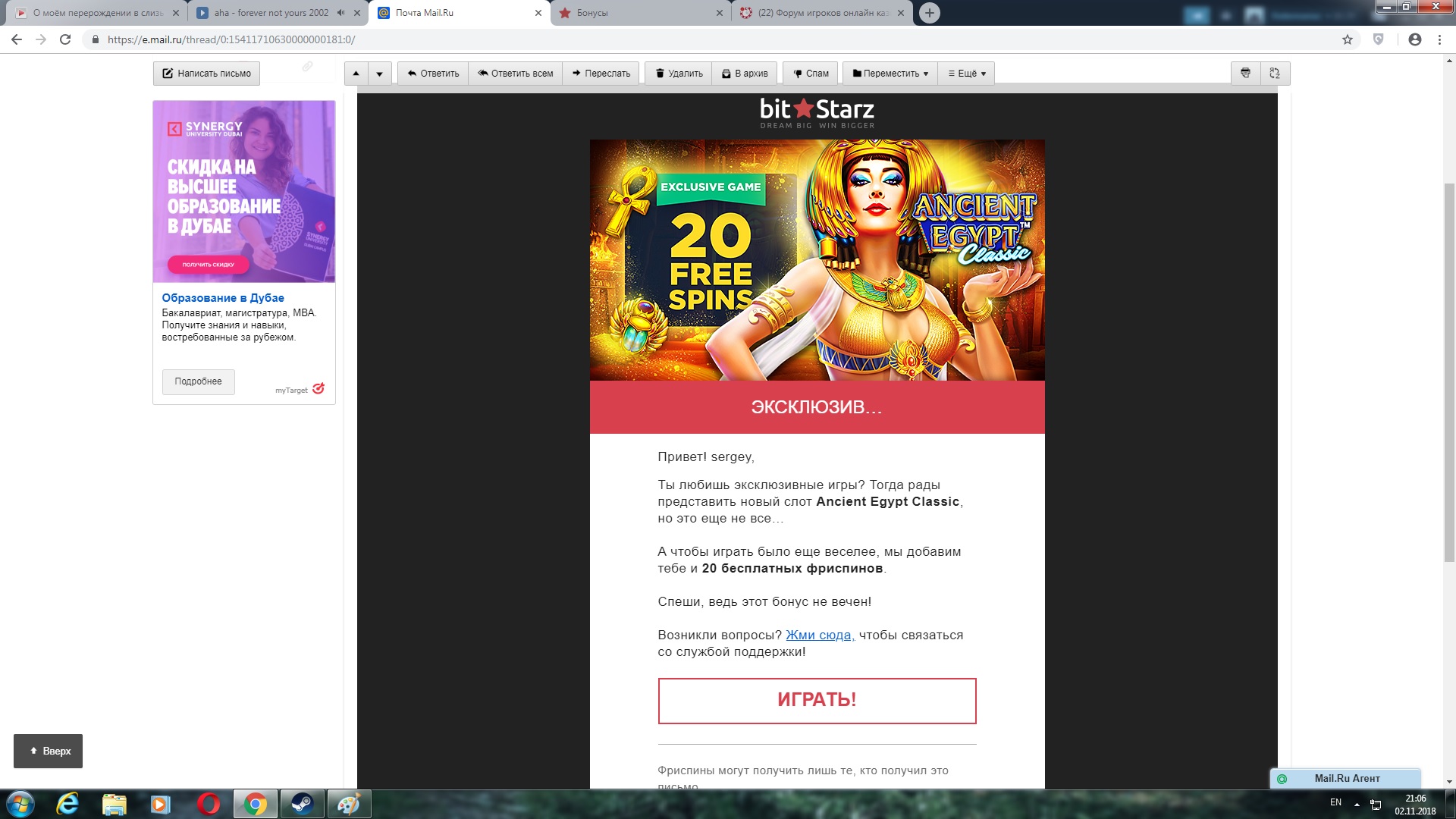Click the print icon in the mail toolbar

coord(1245,74)
